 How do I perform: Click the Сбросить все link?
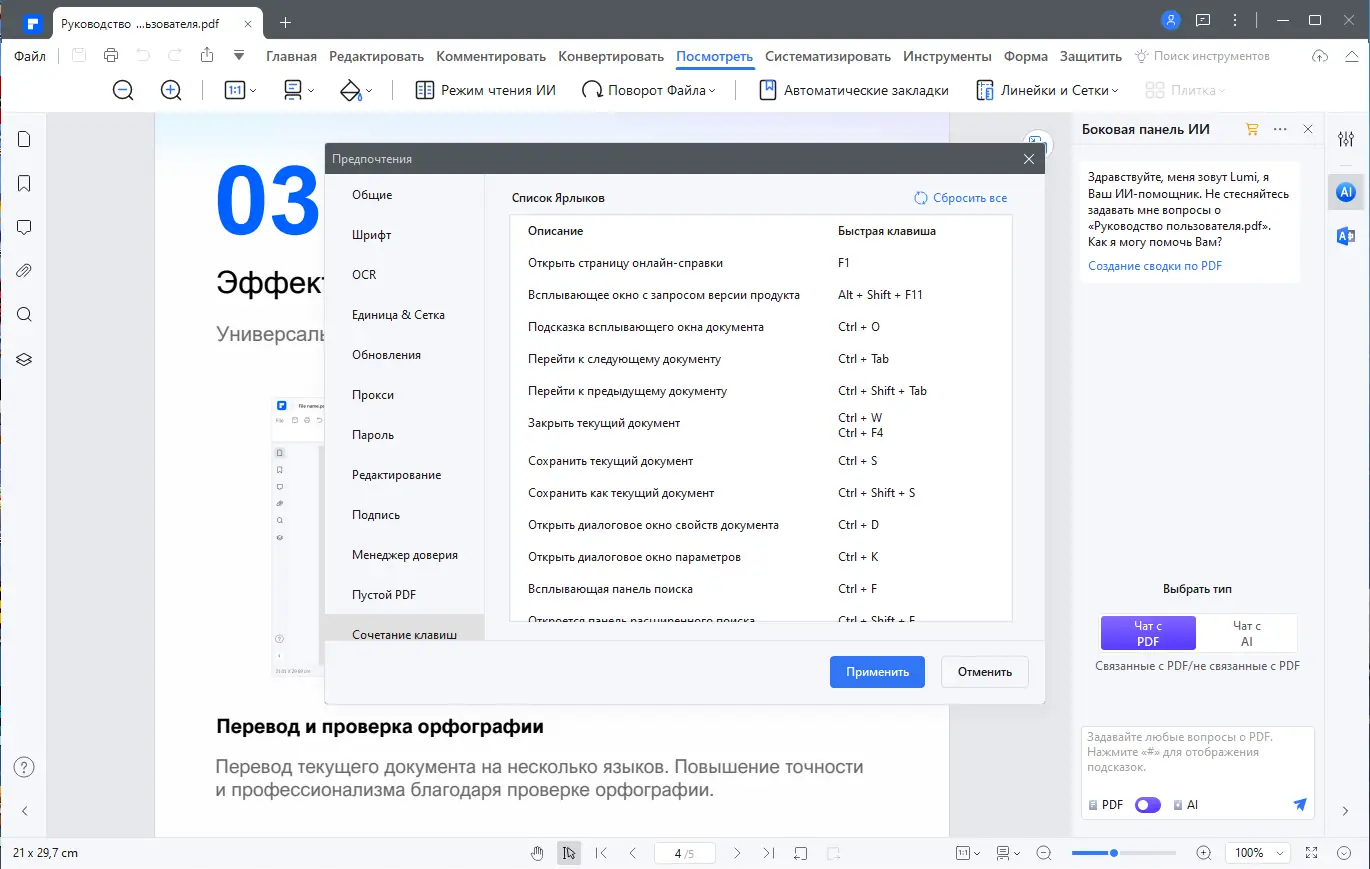point(959,197)
